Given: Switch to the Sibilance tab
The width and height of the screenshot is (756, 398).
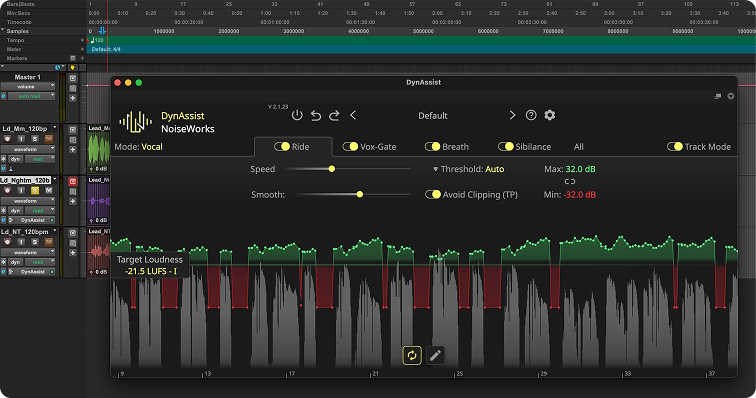Looking at the screenshot, I should (525, 147).
